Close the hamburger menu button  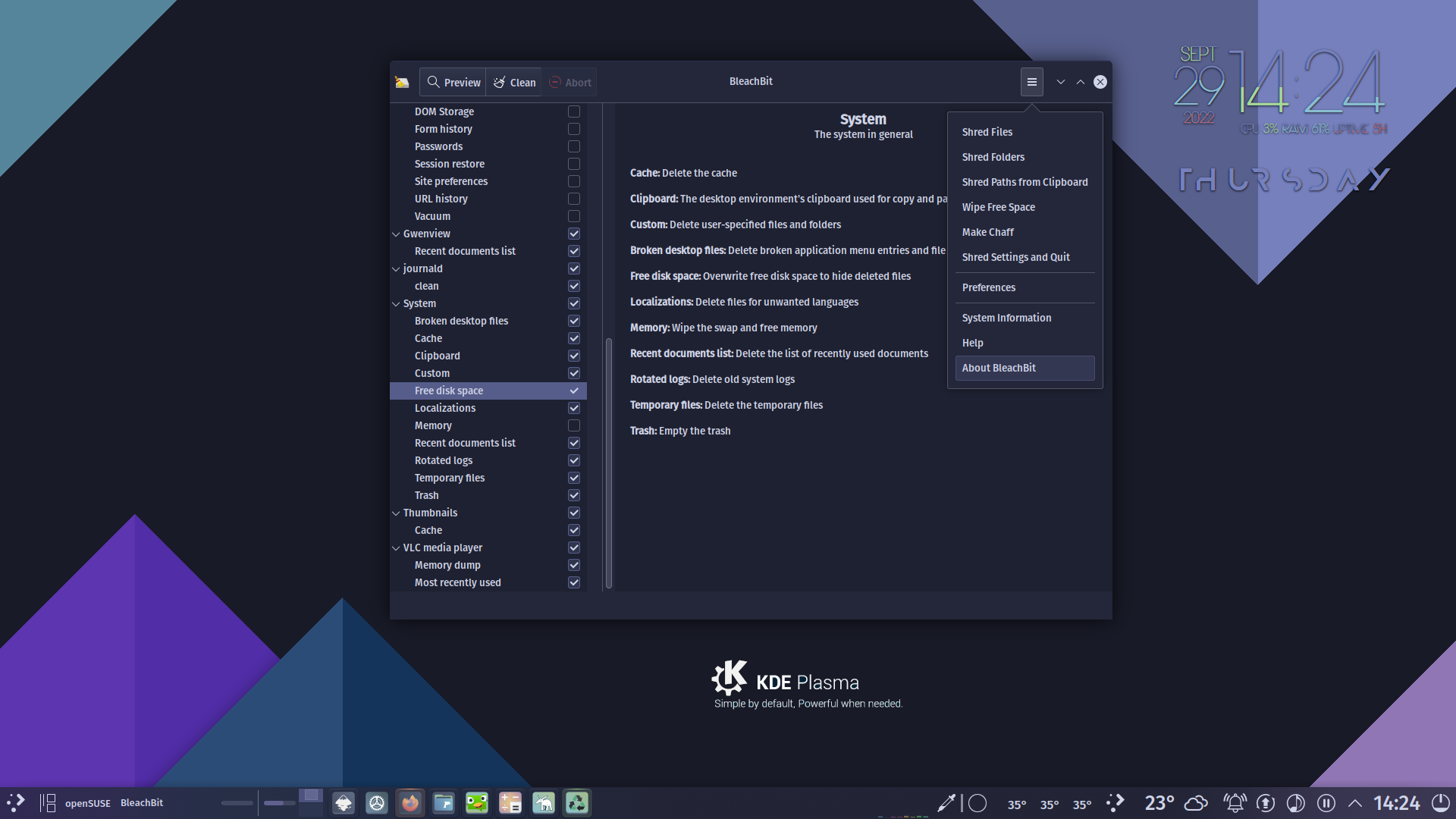1031,82
